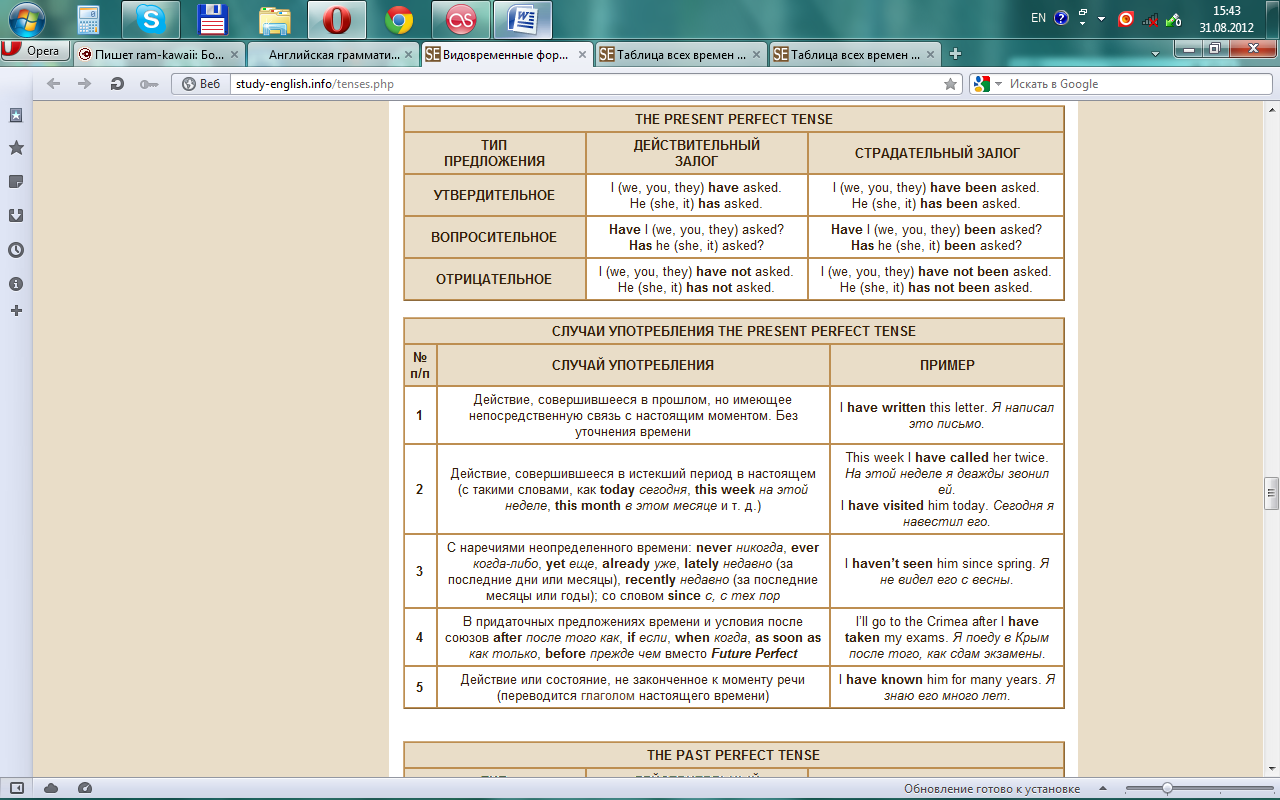Go forward to the next page
Screen dimensions: 1280x800
tap(85, 84)
